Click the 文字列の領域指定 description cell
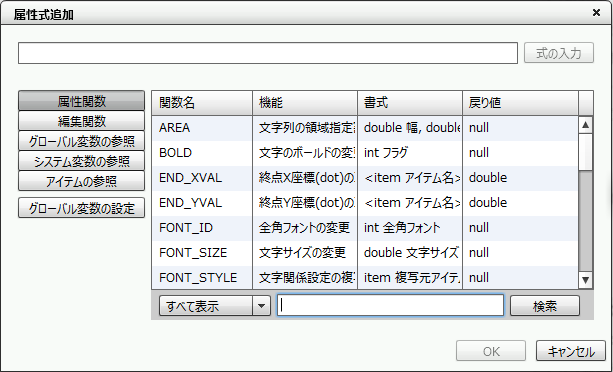Image resolution: width=613 pixels, height=372 pixels. pos(305,128)
